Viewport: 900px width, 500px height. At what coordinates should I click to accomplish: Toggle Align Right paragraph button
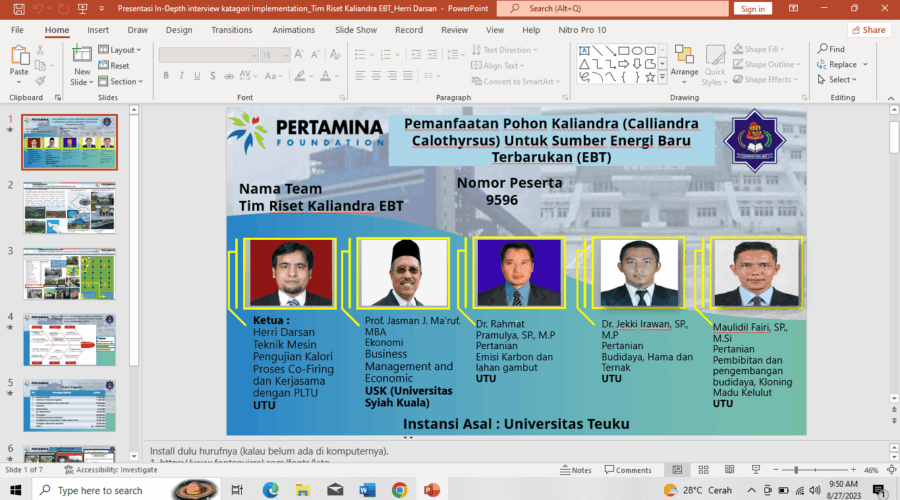[x=392, y=76]
